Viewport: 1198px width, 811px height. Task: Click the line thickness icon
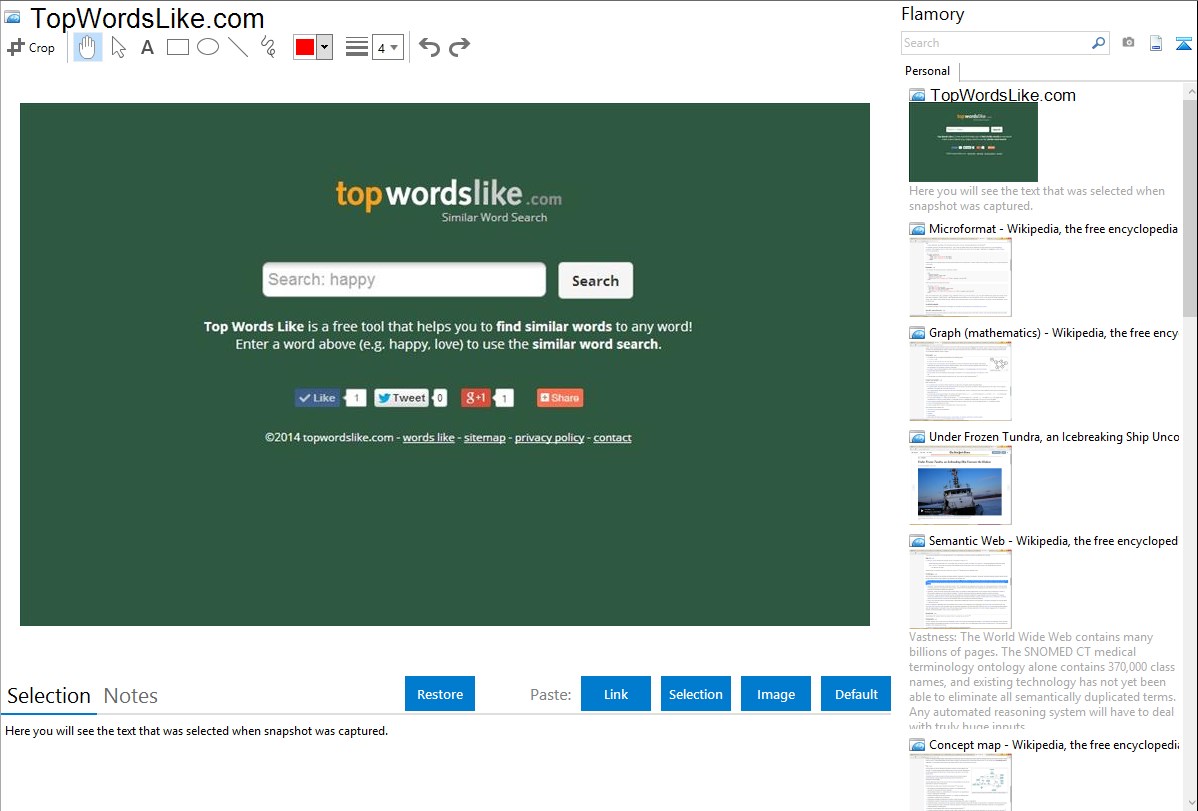(x=357, y=47)
